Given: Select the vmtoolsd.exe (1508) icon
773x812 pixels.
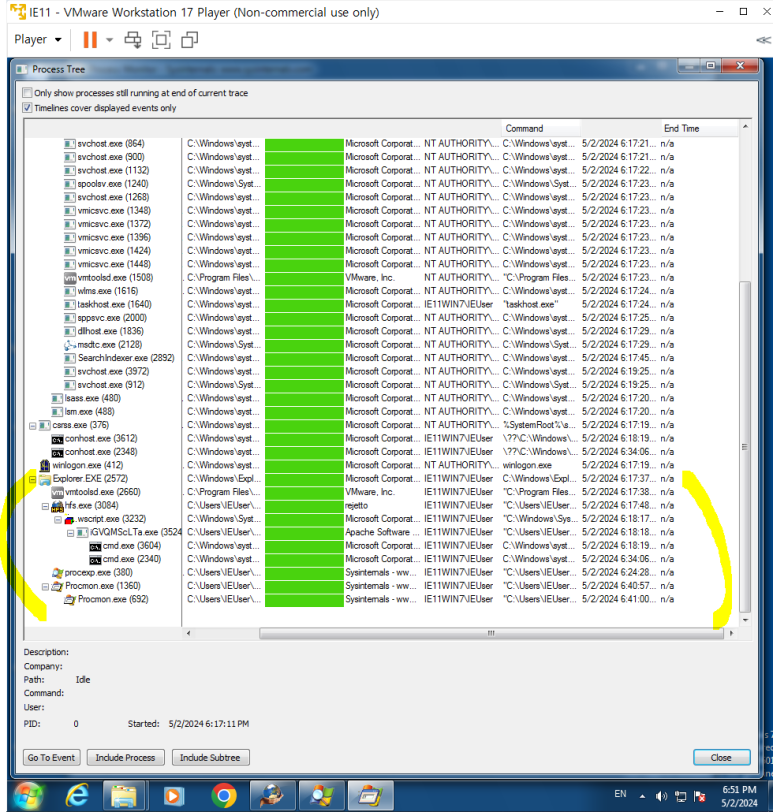Looking at the screenshot, I should 70,278.
